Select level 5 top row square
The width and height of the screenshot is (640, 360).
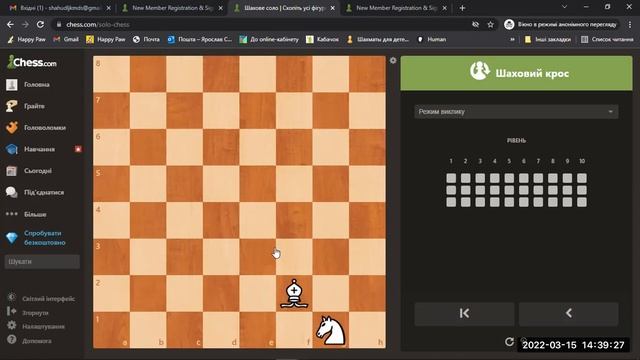point(509,178)
